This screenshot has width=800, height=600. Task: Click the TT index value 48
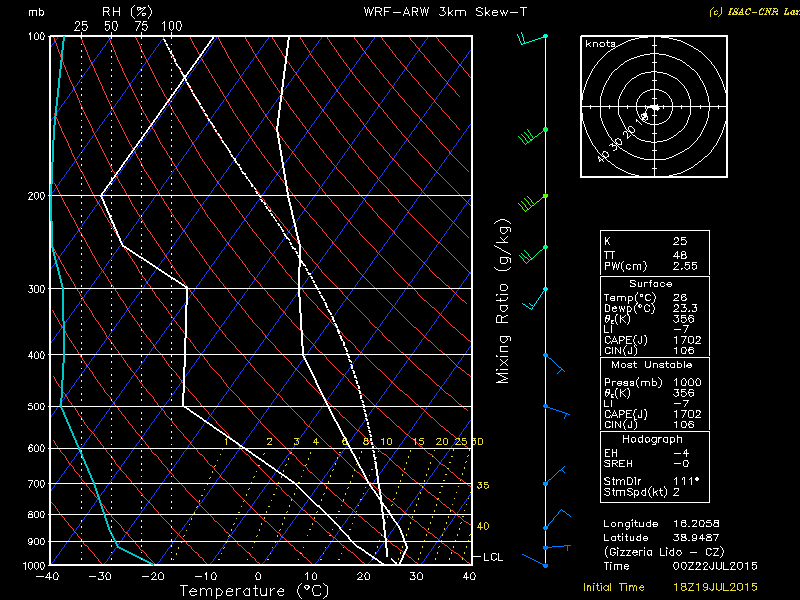tap(680, 255)
